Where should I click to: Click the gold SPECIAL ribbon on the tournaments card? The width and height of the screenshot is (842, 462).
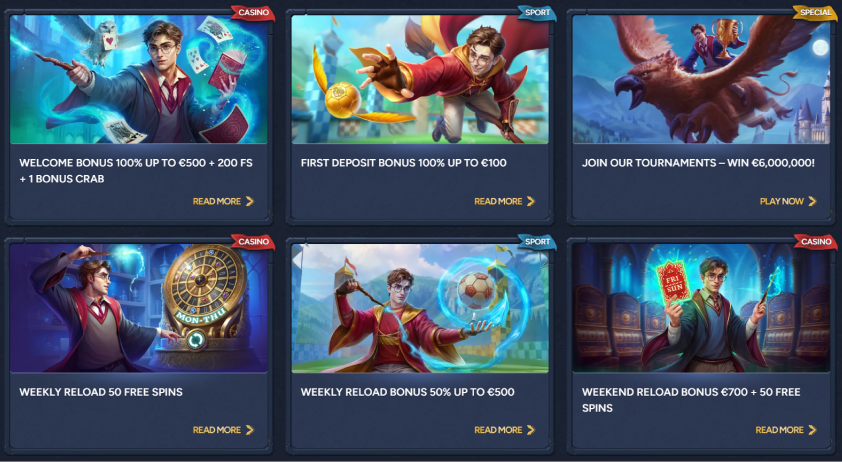click(815, 13)
